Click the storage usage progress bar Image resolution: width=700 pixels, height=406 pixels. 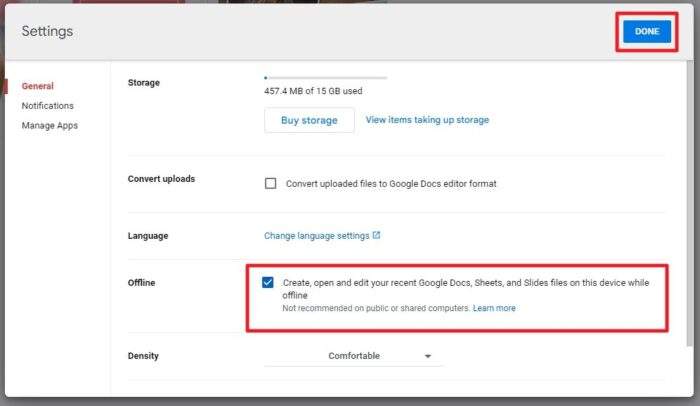tap(325, 78)
